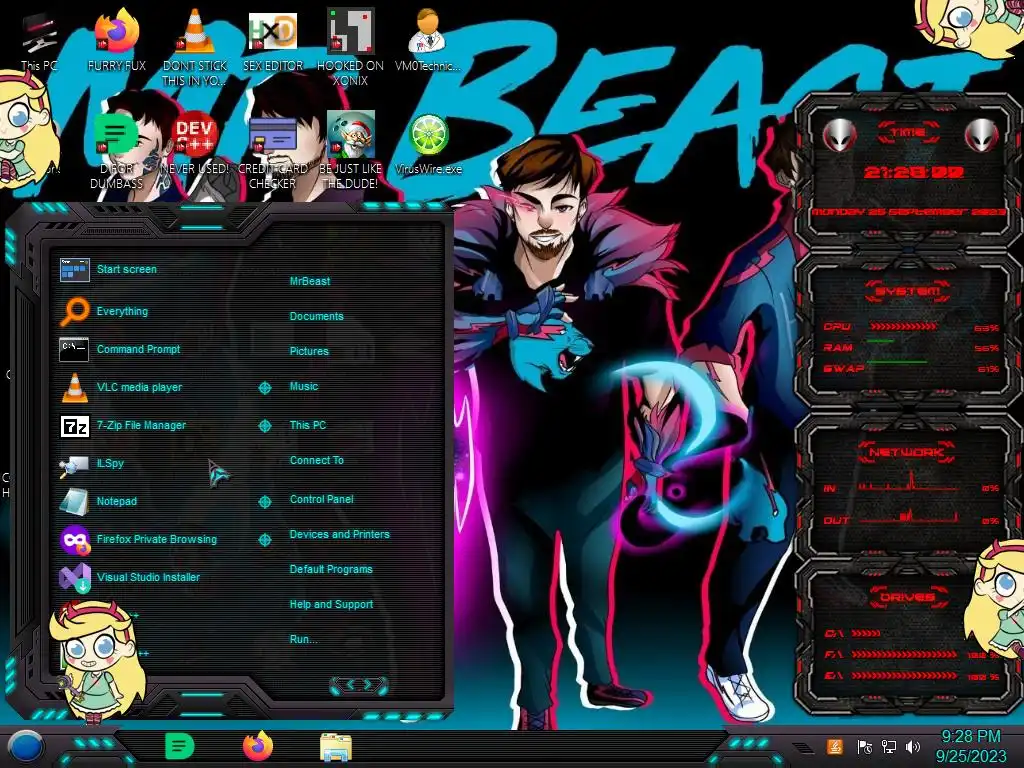1024x768 pixels.
Task: Open Help and Support
Action: (x=331, y=604)
